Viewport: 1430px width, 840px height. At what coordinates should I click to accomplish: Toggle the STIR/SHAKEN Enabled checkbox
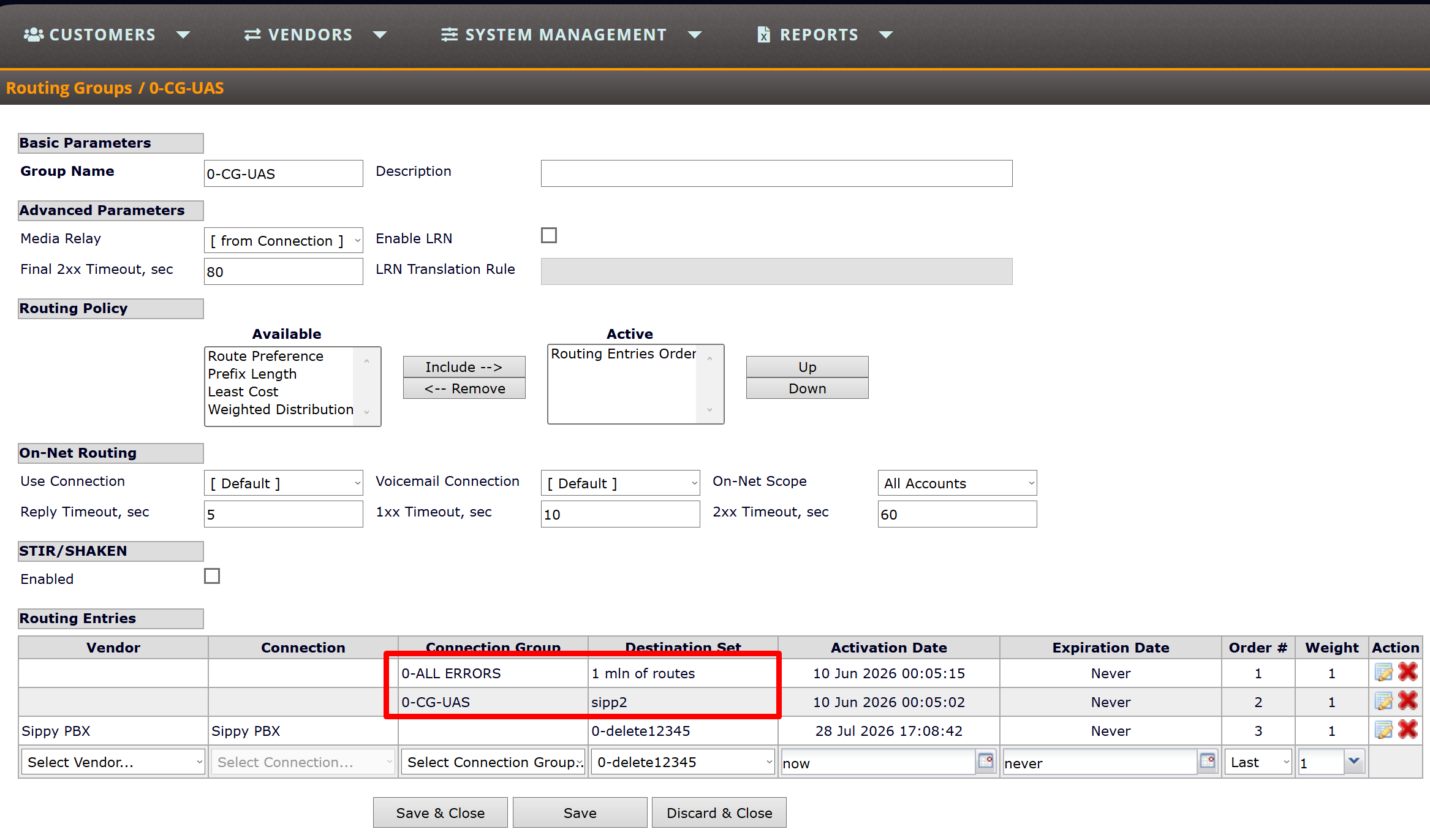click(212, 576)
